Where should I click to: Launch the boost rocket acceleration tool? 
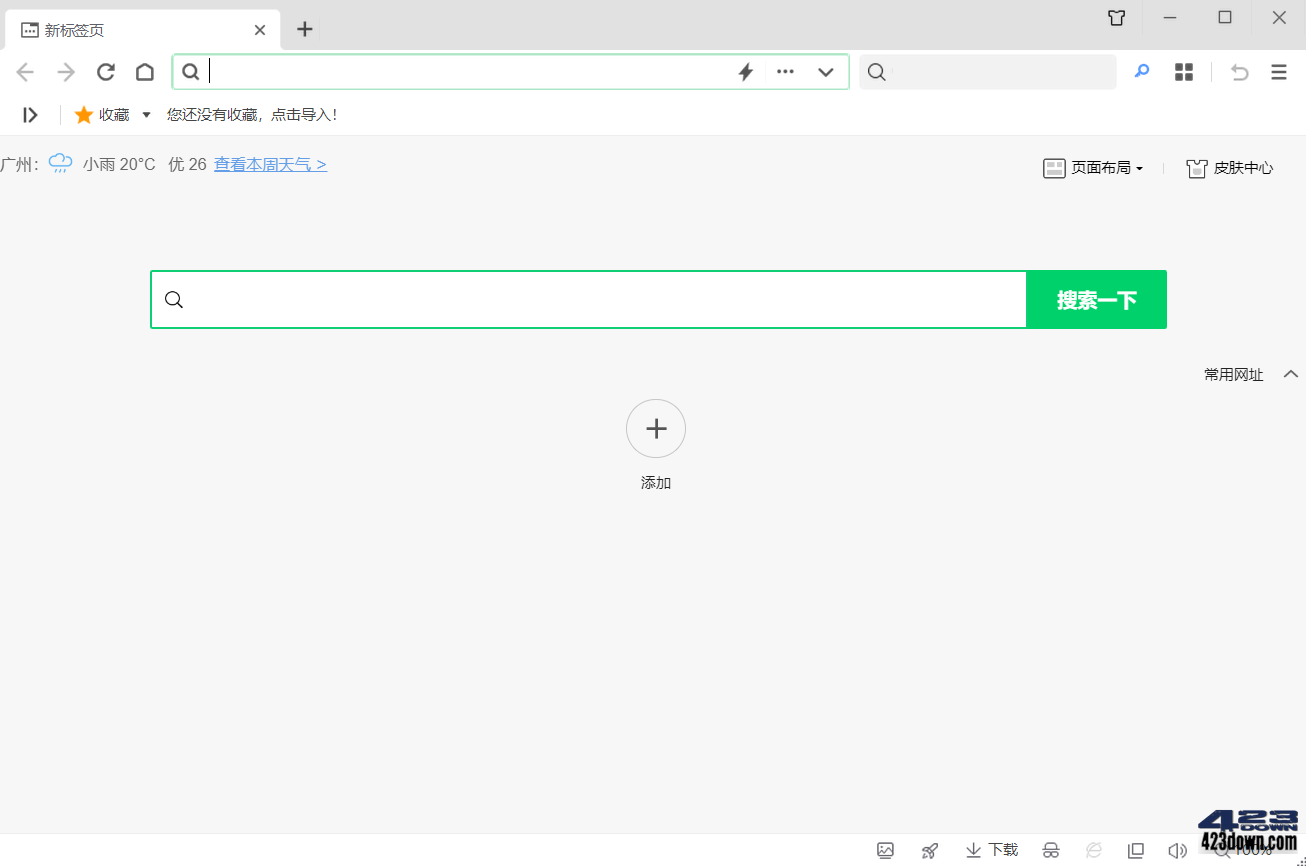point(929,850)
